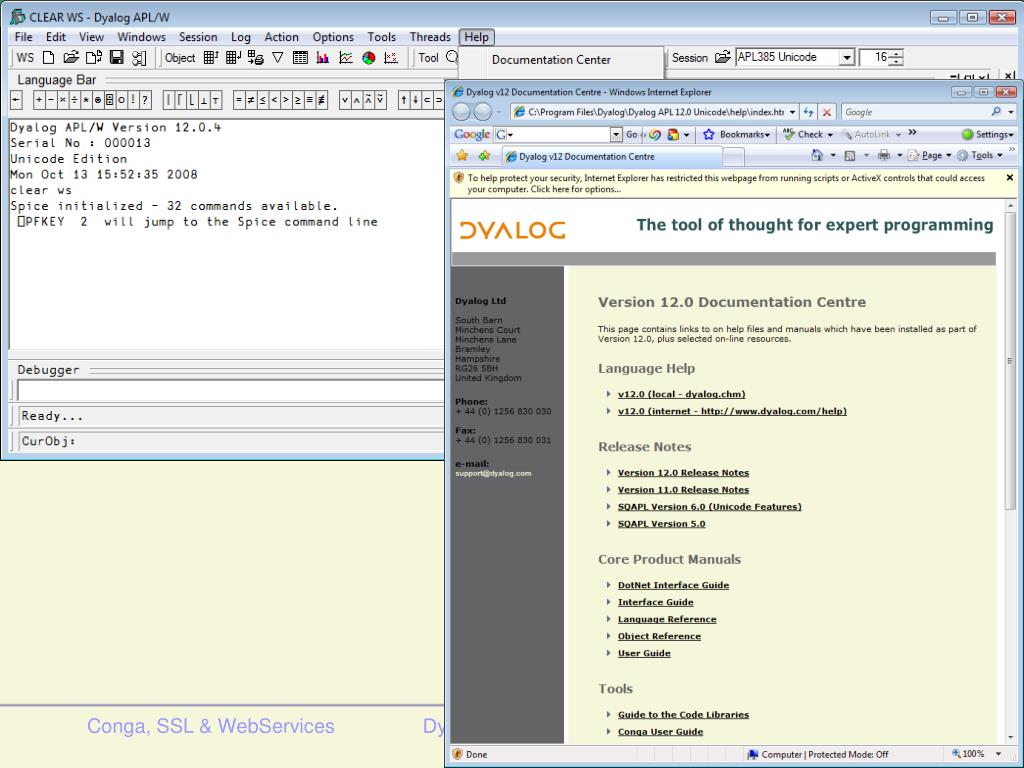Click the font size stepper next to 16

pos(896,57)
